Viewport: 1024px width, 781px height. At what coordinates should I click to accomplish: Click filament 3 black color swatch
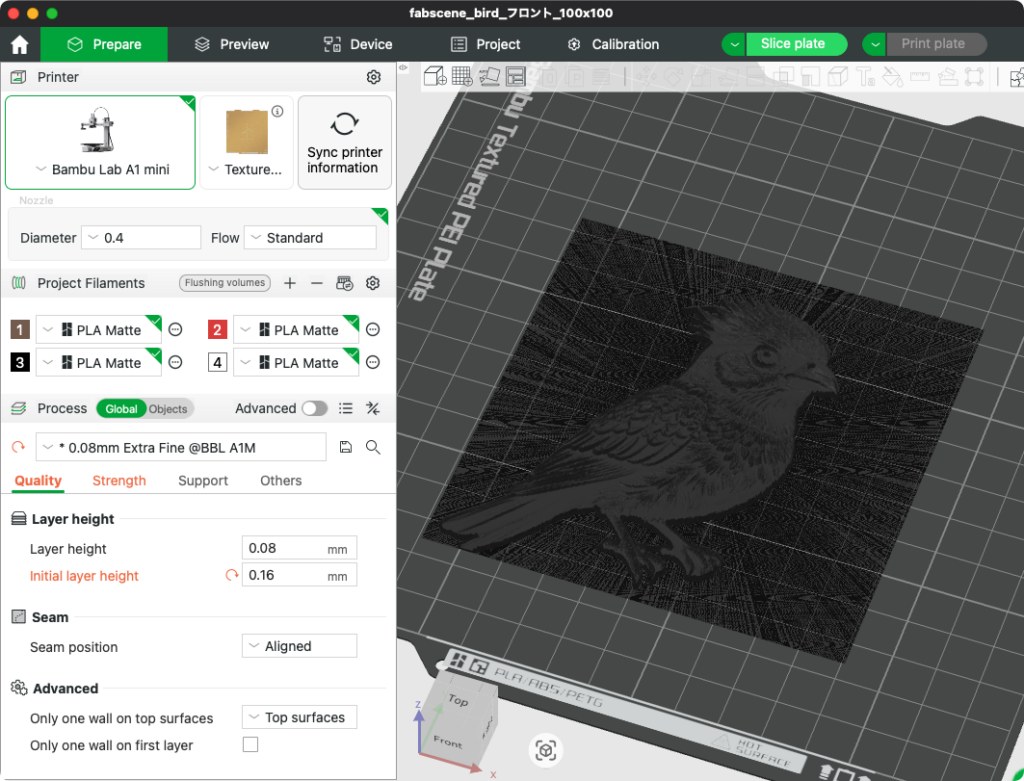coord(20,362)
